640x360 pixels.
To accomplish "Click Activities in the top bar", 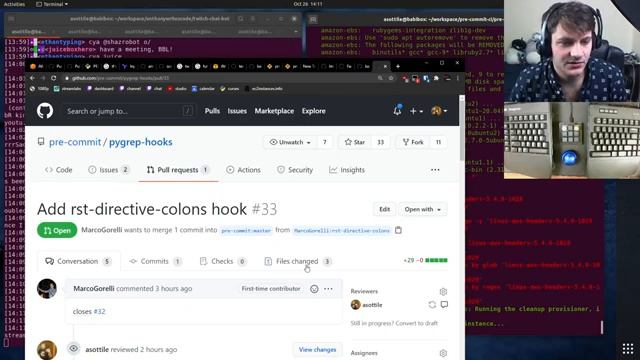I will point(14,4).
